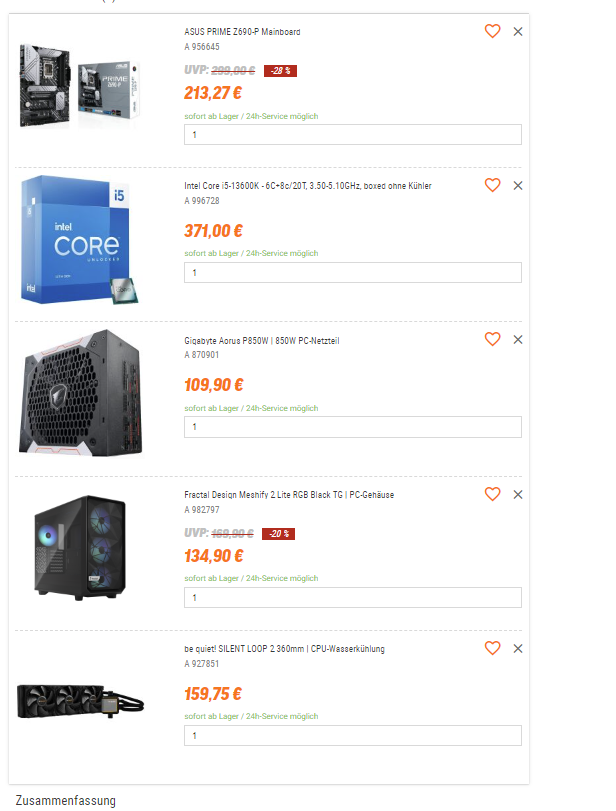
Task: Add ASUS PRIME Z690-P Mainboard to wishlist
Action: click(x=492, y=31)
